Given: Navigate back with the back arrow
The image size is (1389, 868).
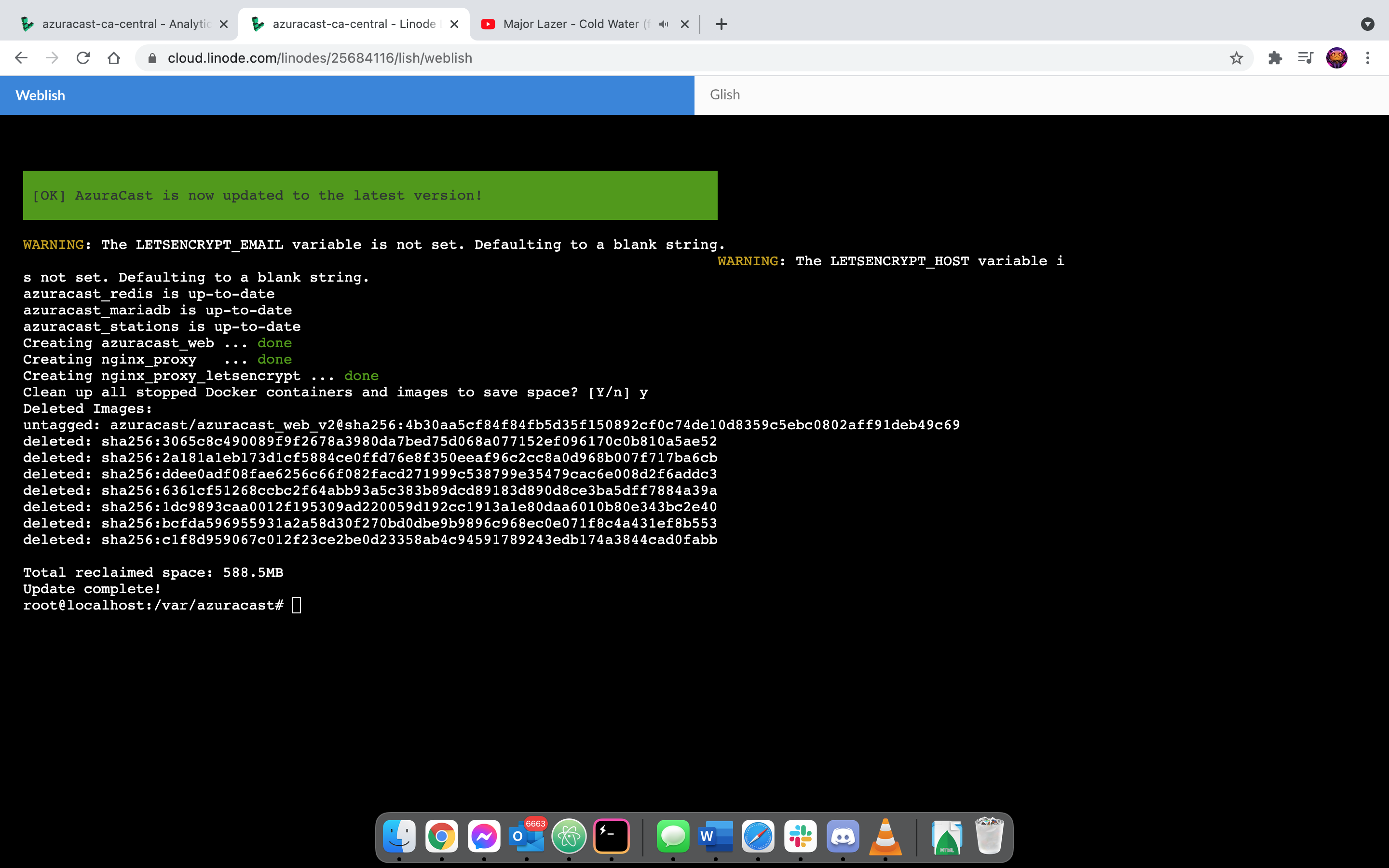Looking at the screenshot, I should click(21, 58).
